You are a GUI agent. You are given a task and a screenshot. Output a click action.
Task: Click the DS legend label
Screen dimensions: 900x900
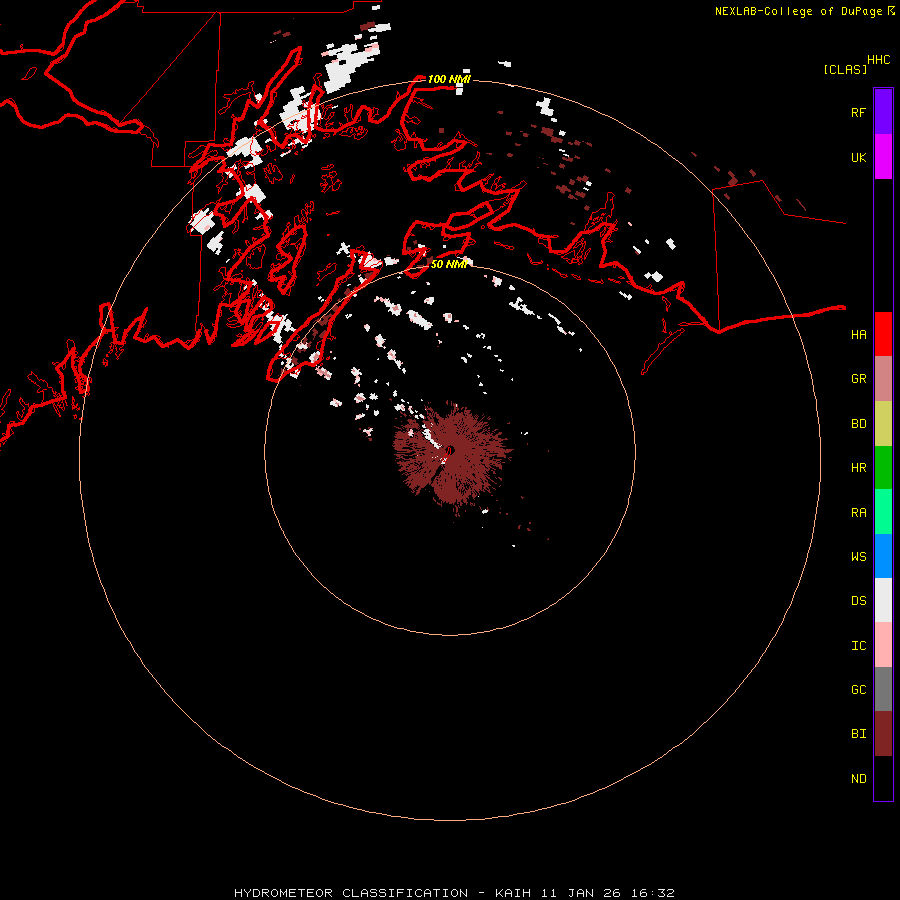click(x=858, y=601)
